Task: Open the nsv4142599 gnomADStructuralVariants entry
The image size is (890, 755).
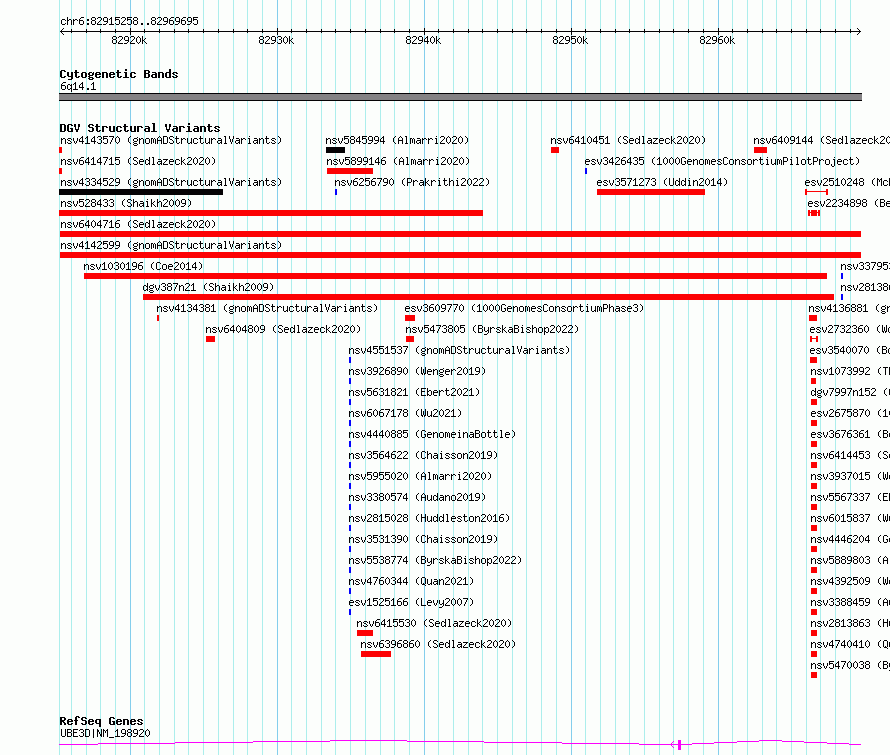Action: 171,245
